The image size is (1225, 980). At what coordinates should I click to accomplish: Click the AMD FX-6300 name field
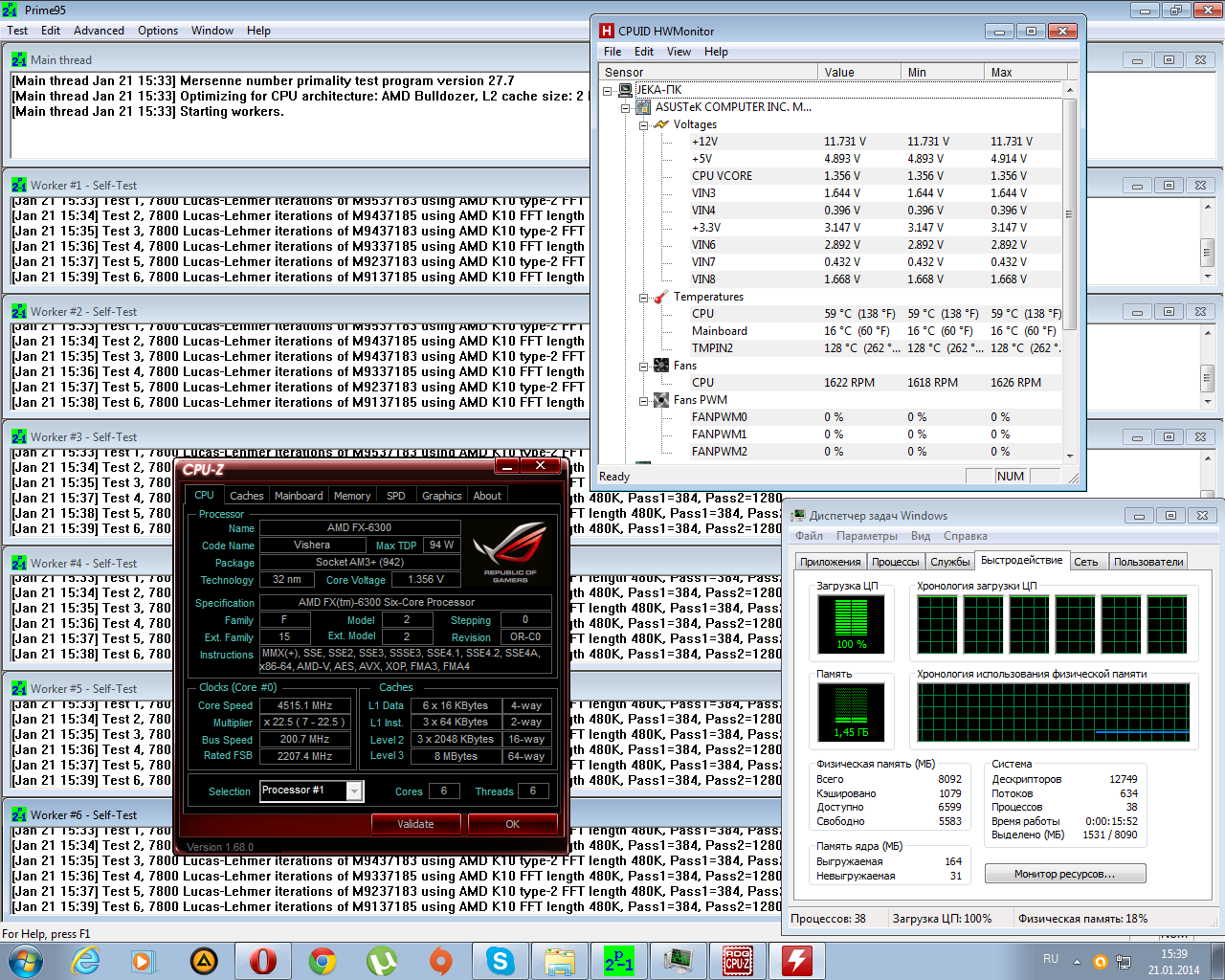tap(360, 527)
